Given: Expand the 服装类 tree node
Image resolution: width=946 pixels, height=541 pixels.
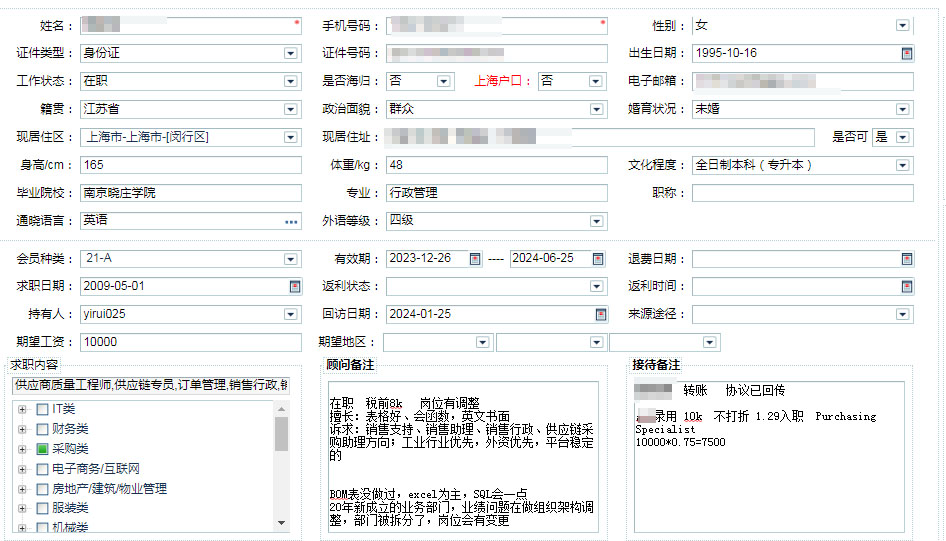Looking at the screenshot, I should [22, 508].
